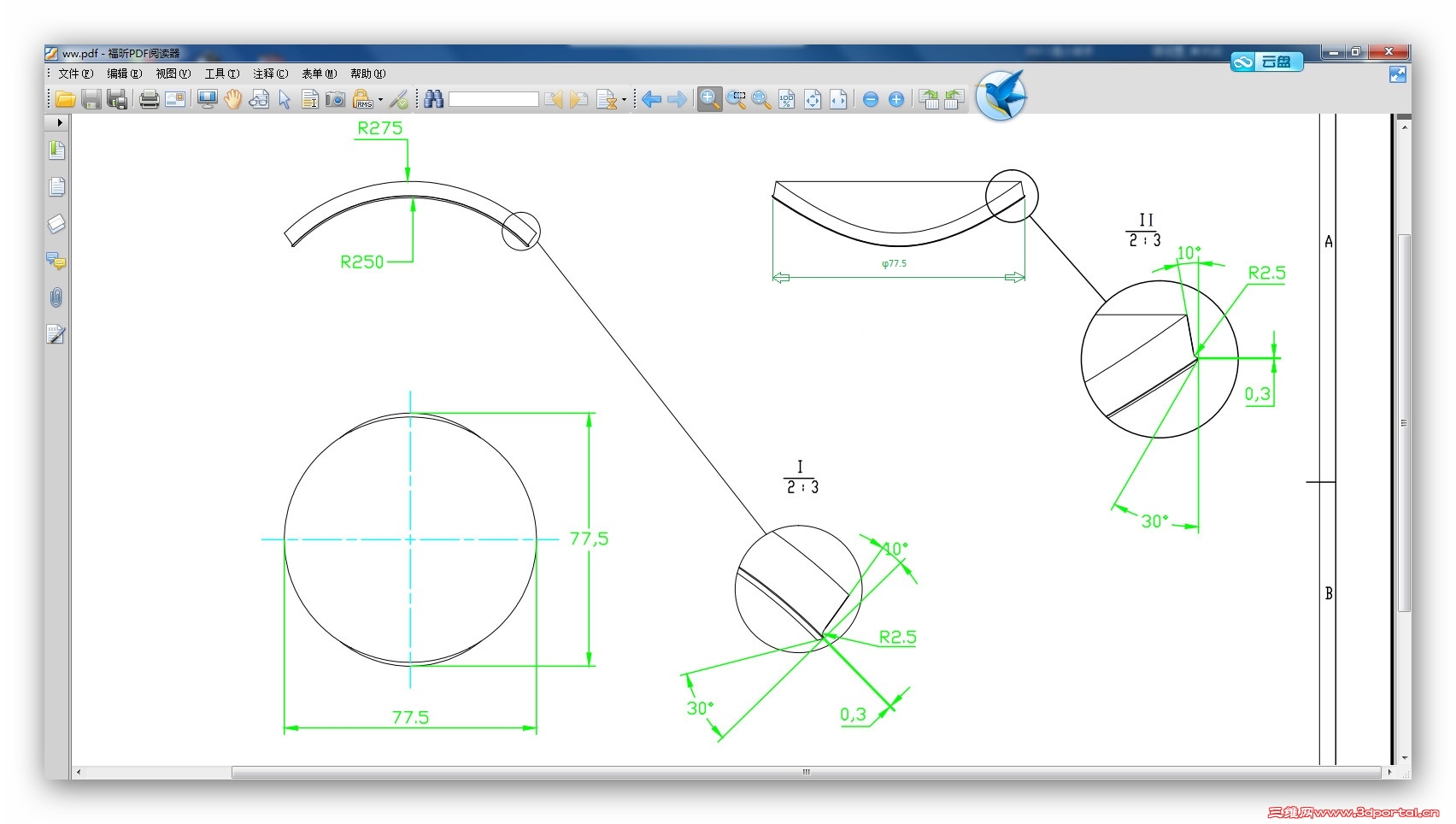The image size is (1456, 824).
Task: Toggle full screen expand icon
Action: pyautogui.click(x=1398, y=74)
